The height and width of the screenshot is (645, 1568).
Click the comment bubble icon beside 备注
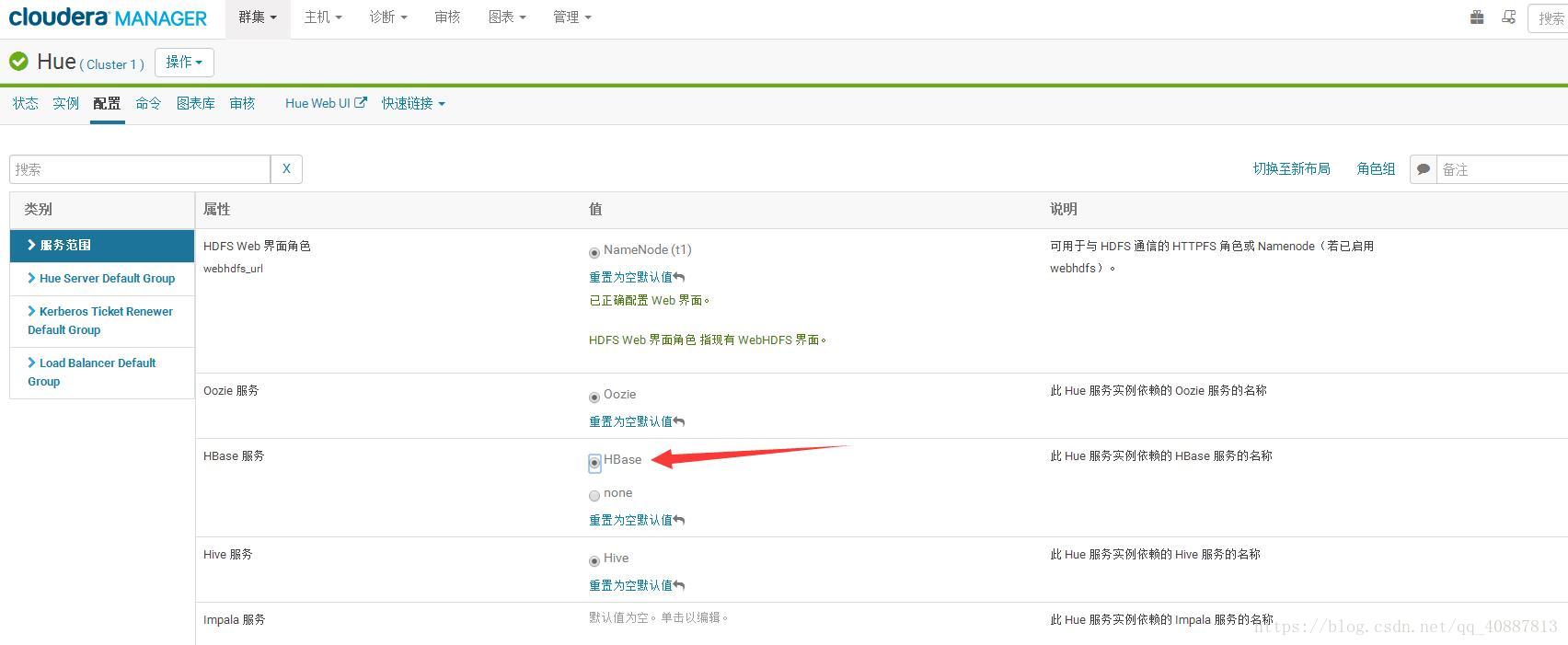(1424, 169)
